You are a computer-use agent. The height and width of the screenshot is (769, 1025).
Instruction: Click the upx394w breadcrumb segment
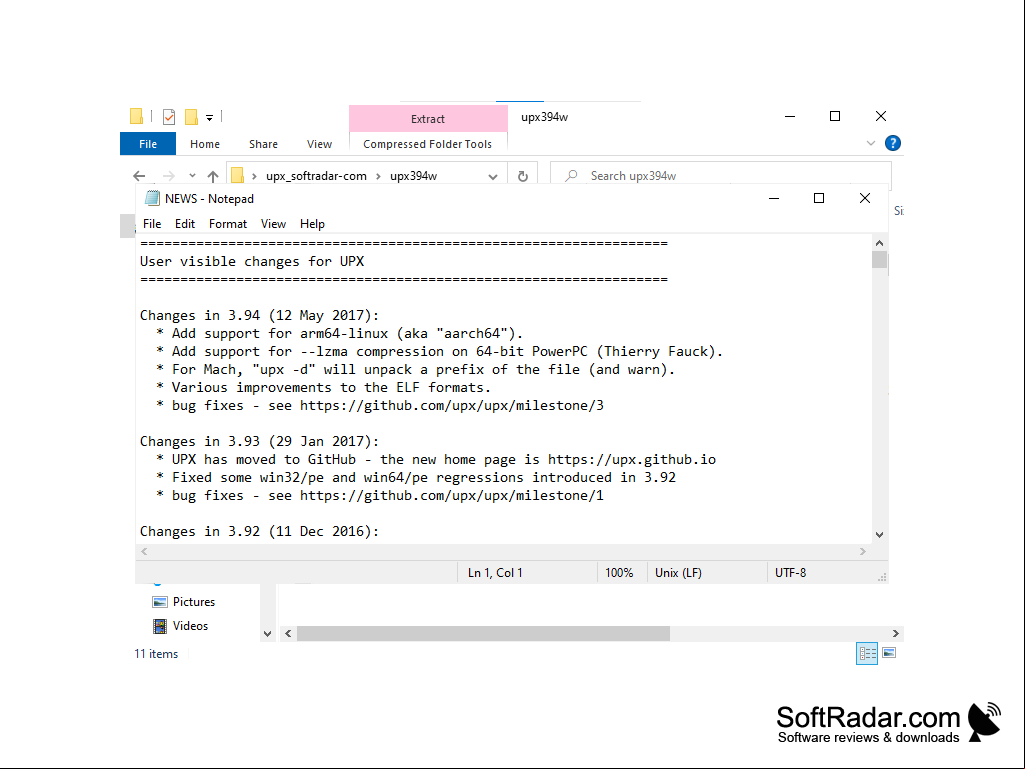[414, 176]
